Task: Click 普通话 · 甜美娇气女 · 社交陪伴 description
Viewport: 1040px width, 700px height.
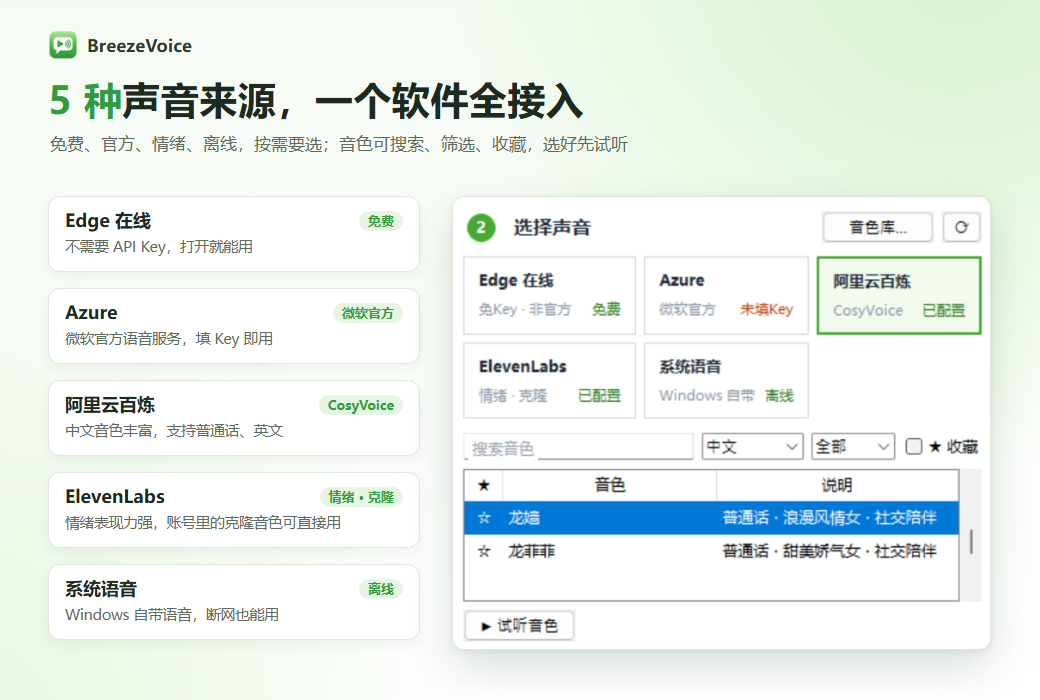Action: tap(829, 551)
